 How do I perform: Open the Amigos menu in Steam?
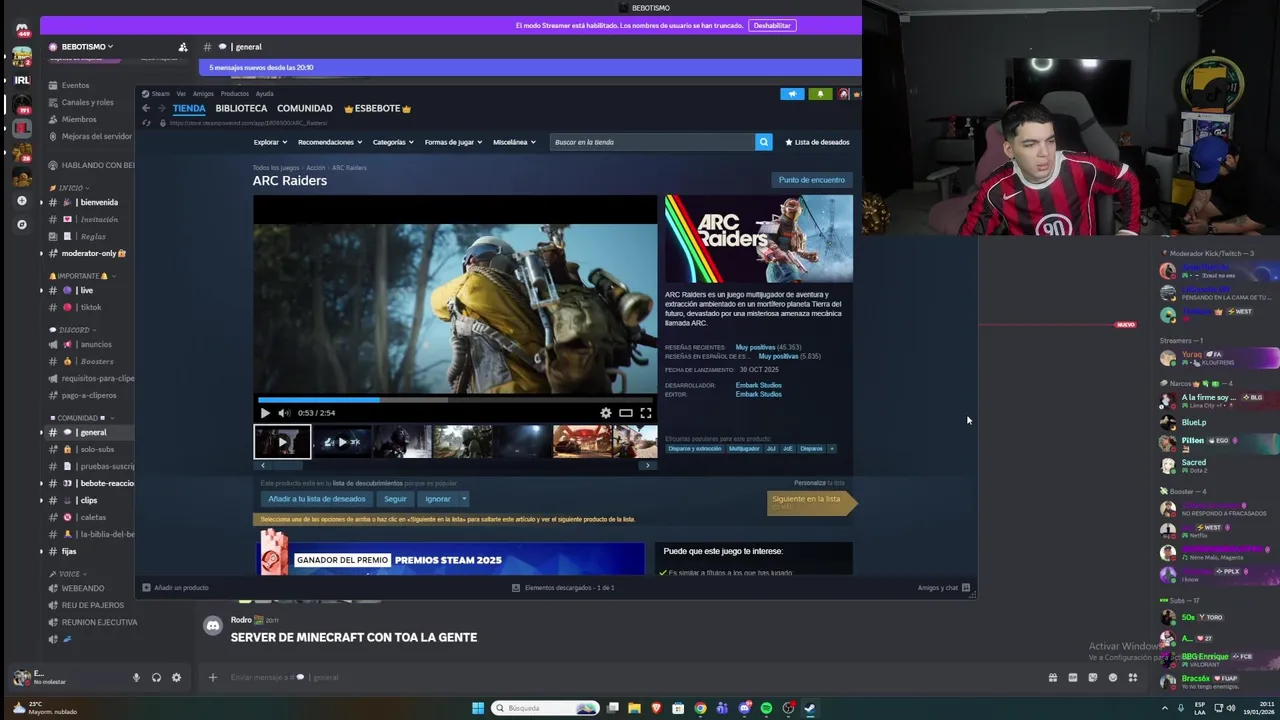tap(203, 94)
